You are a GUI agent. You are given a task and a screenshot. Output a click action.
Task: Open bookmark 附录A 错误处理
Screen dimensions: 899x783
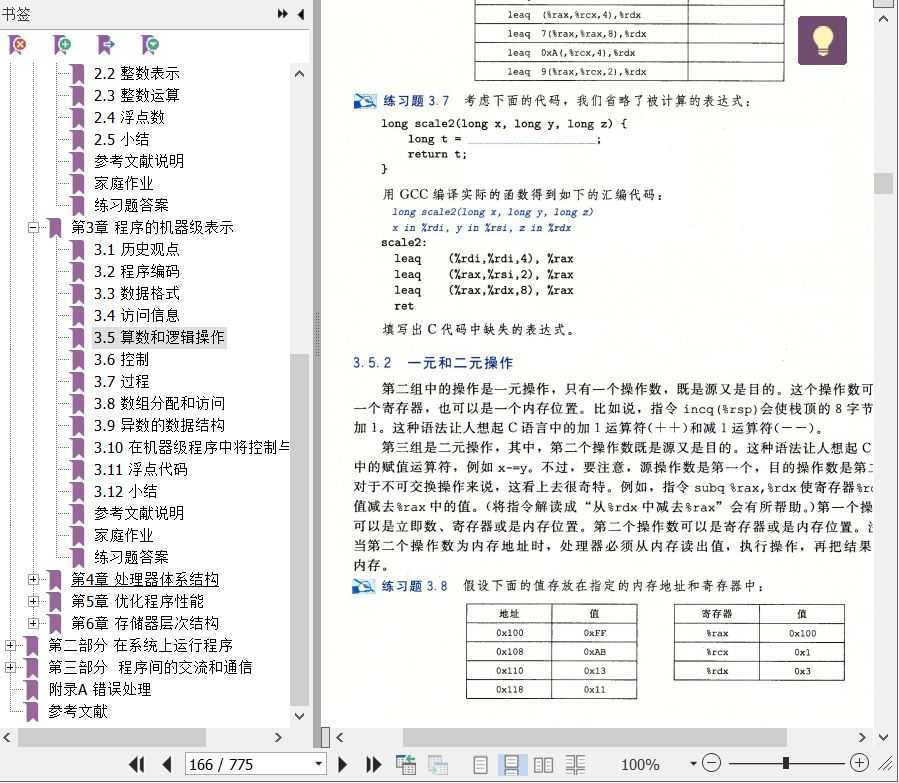pyautogui.click(x=99, y=689)
